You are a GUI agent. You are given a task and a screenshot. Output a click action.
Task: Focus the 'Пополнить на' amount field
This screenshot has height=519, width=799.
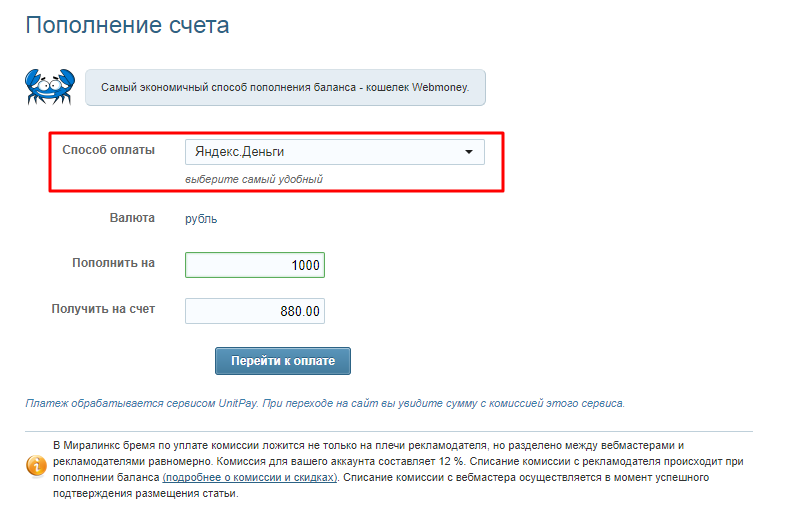click(x=255, y=265)
